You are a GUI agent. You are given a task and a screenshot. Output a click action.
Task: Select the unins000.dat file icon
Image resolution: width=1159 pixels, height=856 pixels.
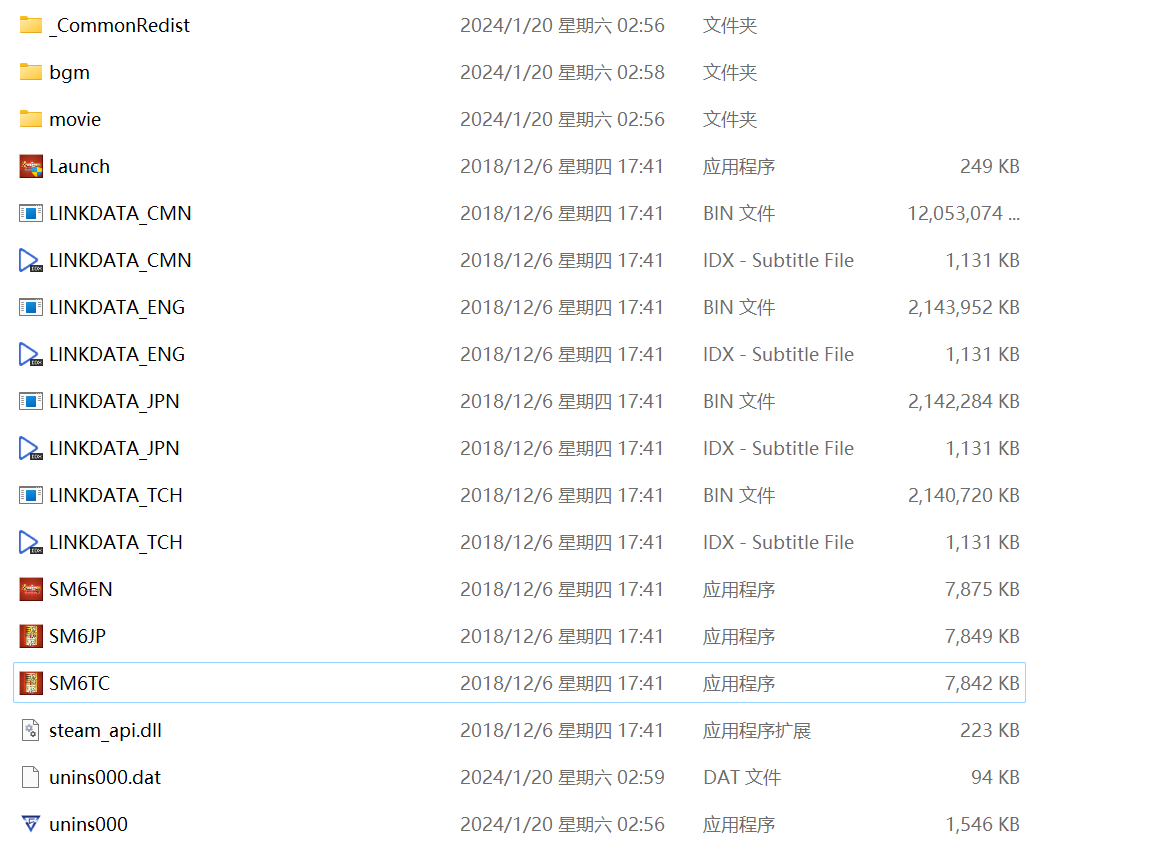tap(31, 777)
